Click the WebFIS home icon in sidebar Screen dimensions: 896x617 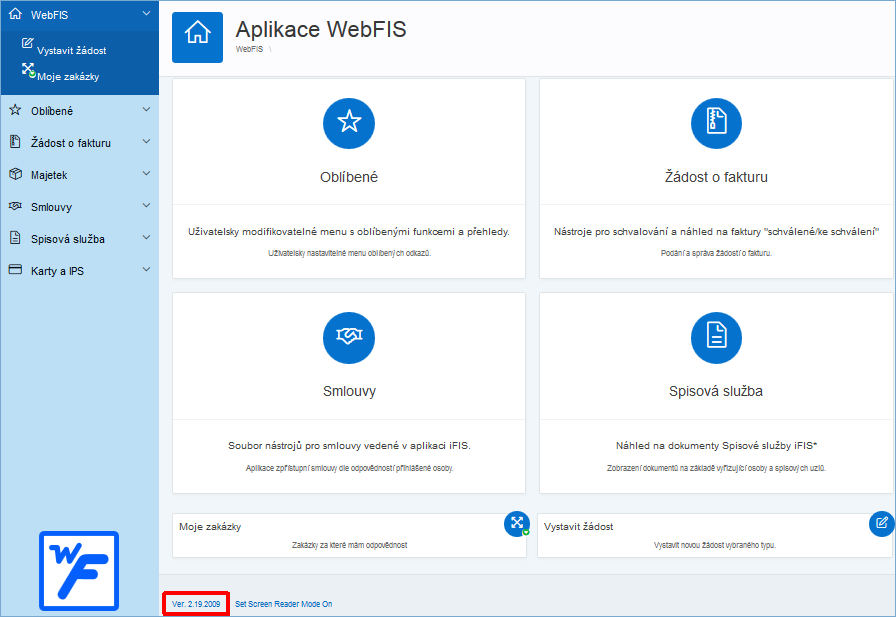[15, 14]
